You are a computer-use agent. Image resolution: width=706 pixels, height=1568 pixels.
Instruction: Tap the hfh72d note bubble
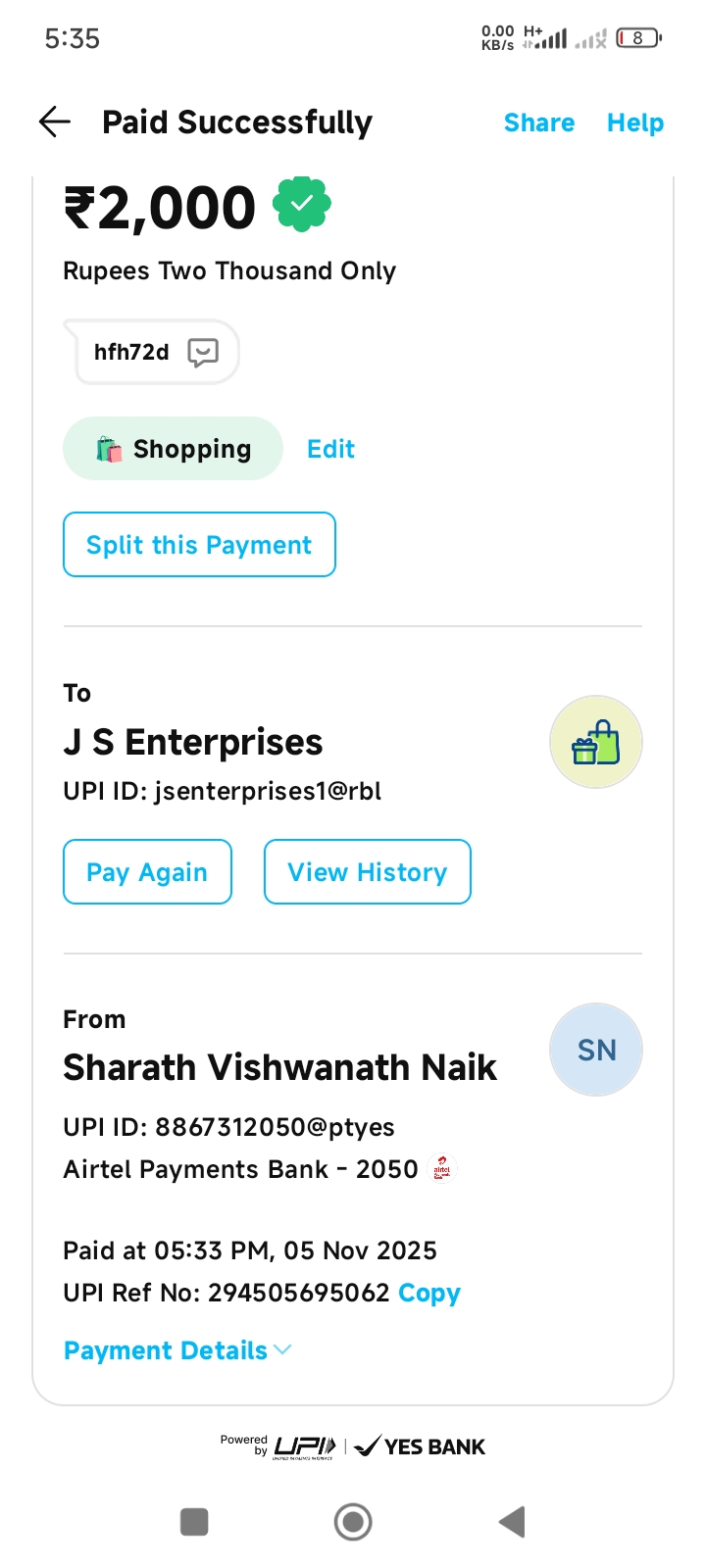tap(132, 352)
